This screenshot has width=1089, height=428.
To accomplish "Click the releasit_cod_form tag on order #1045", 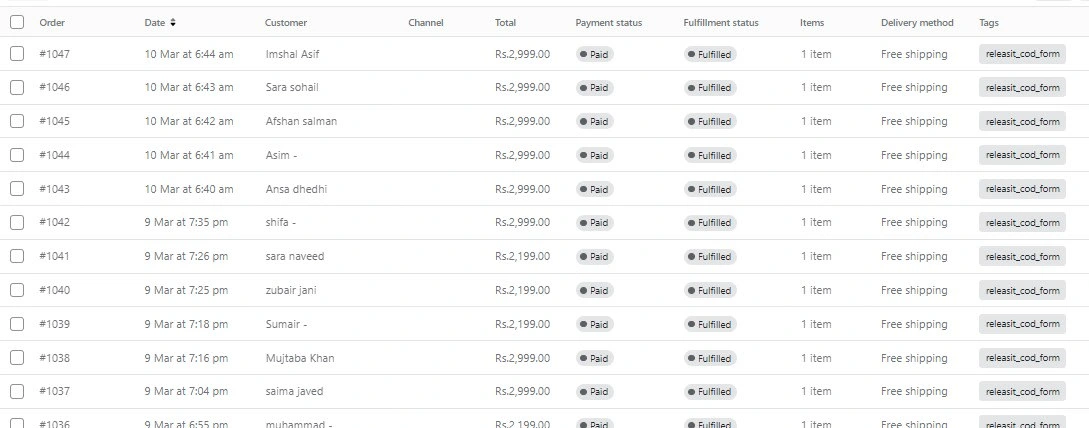I will (x=1022, y=121).
